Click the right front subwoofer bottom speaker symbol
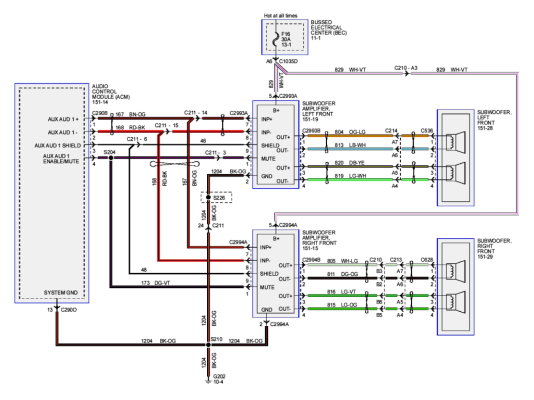534x400 pixels. coord(455,301)
